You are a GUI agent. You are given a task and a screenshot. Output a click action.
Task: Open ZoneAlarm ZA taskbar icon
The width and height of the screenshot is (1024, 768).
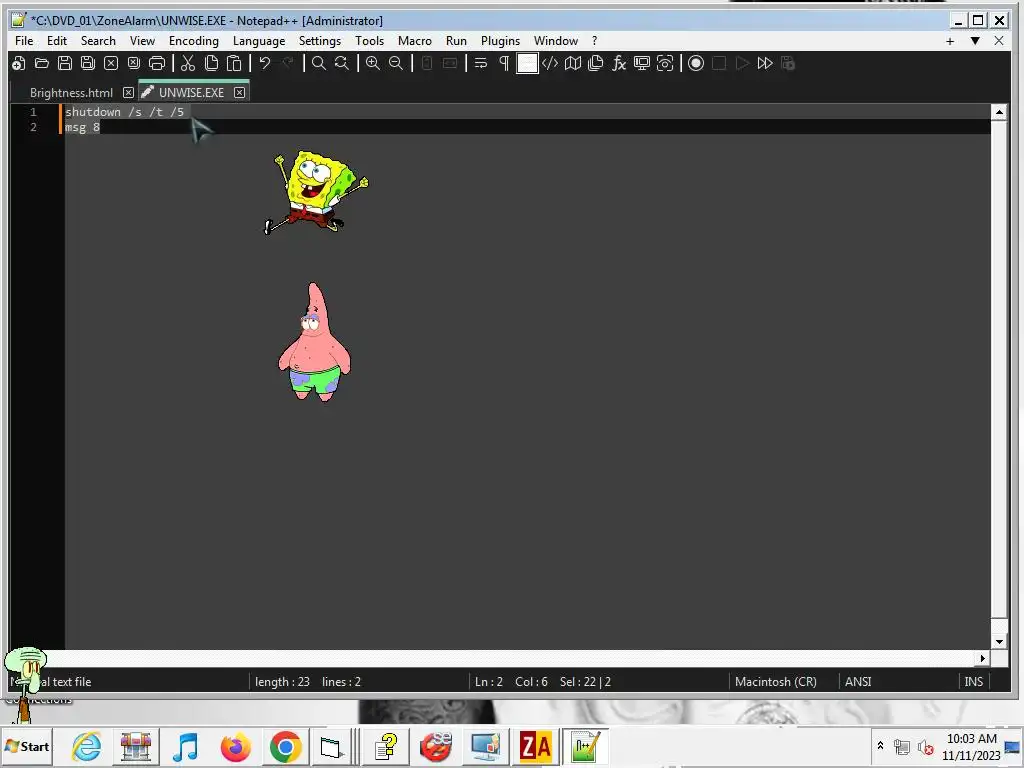coord(535,746)
